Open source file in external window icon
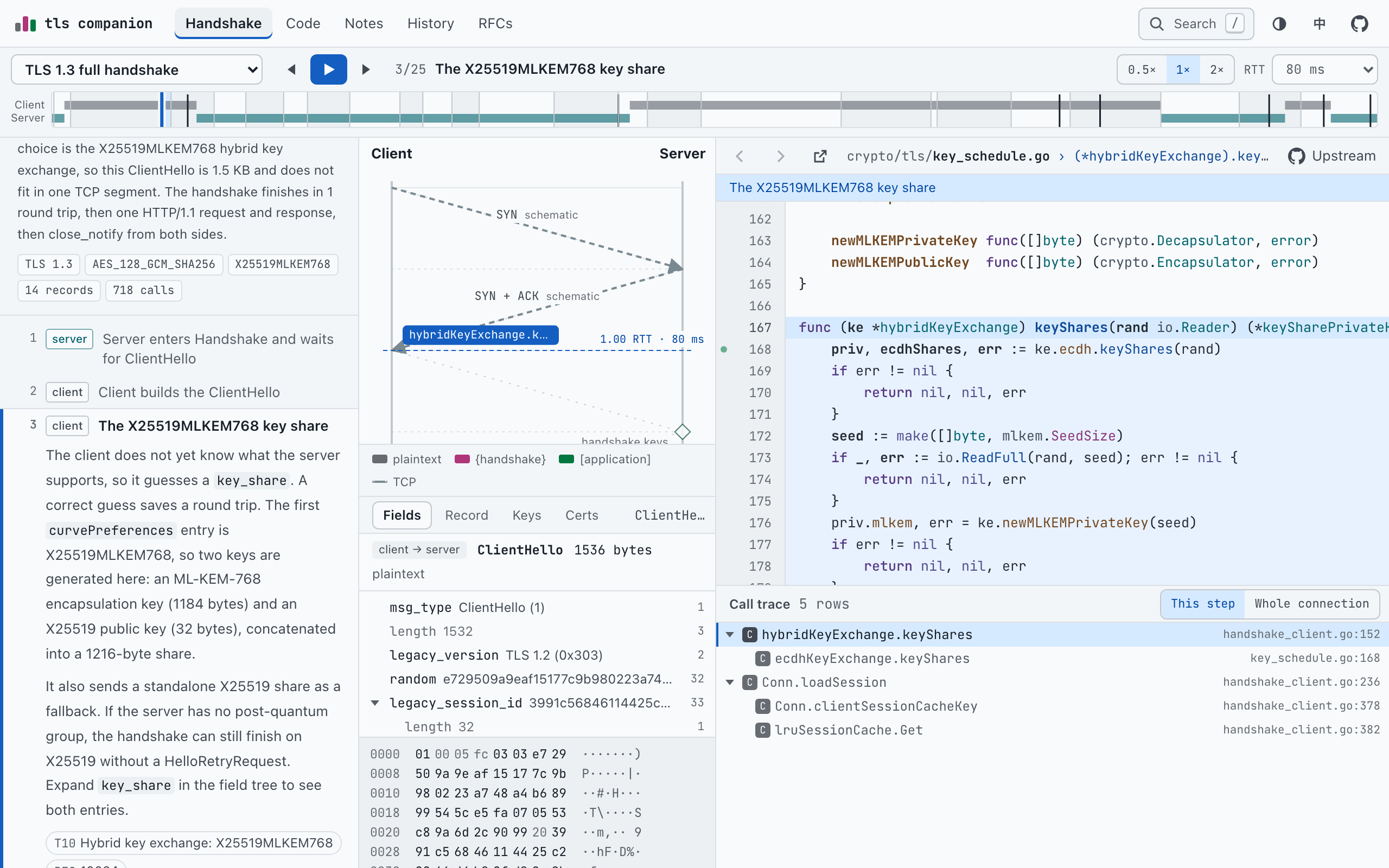 820,156
